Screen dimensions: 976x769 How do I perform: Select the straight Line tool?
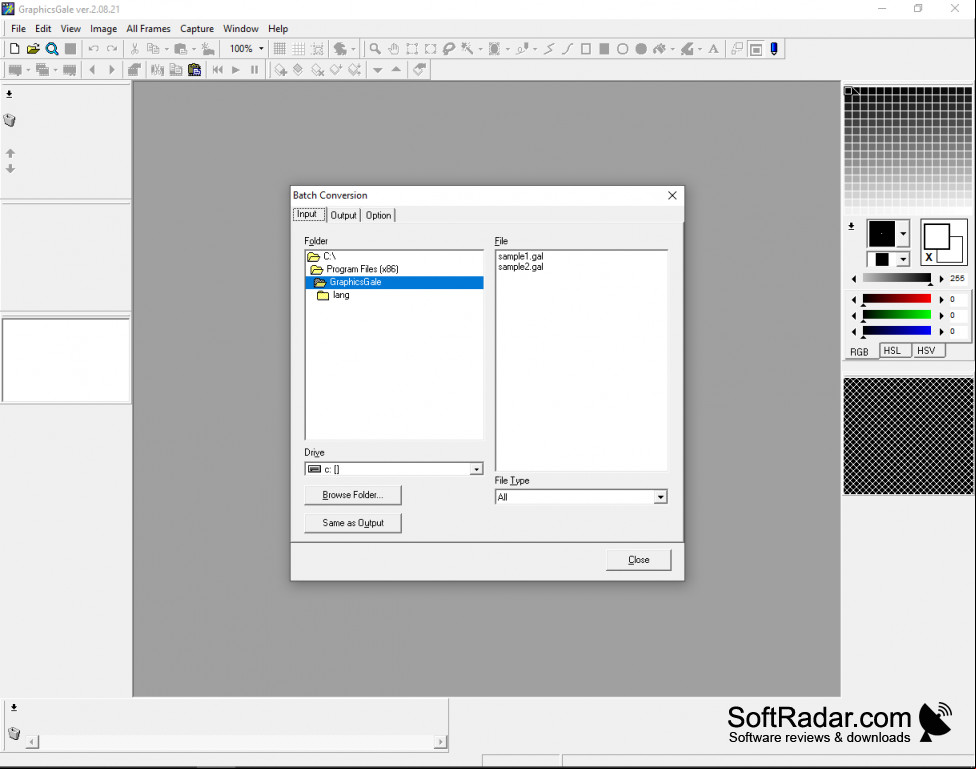click(x=549, y=49)
